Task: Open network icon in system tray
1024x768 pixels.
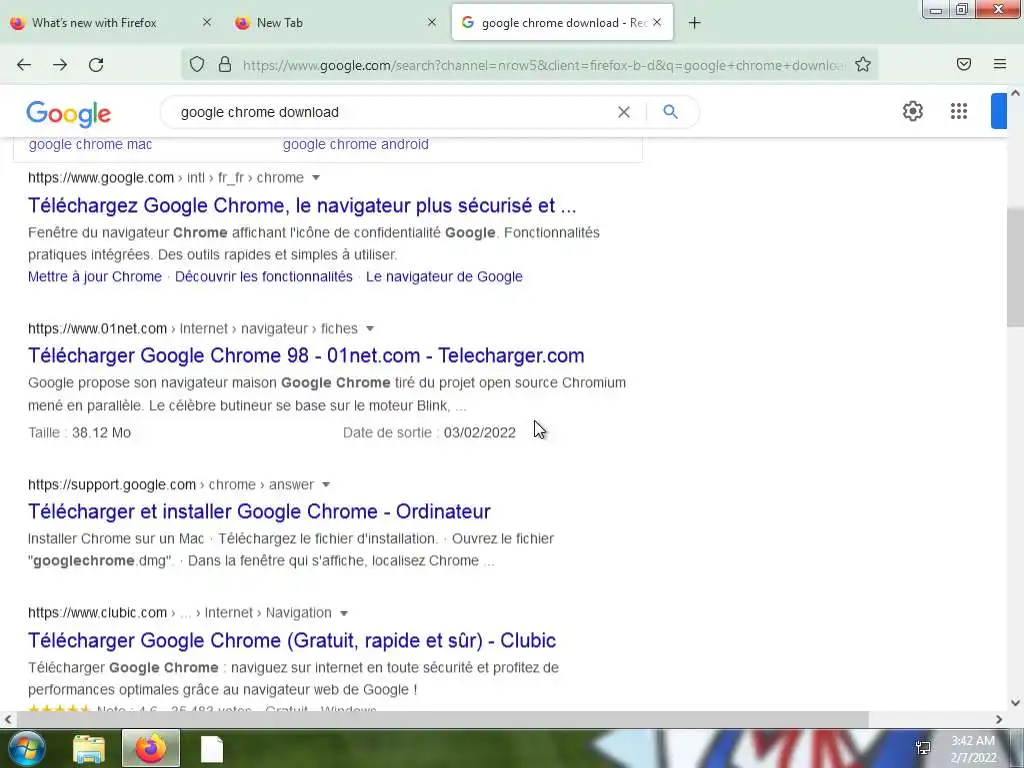Action: 923,748
